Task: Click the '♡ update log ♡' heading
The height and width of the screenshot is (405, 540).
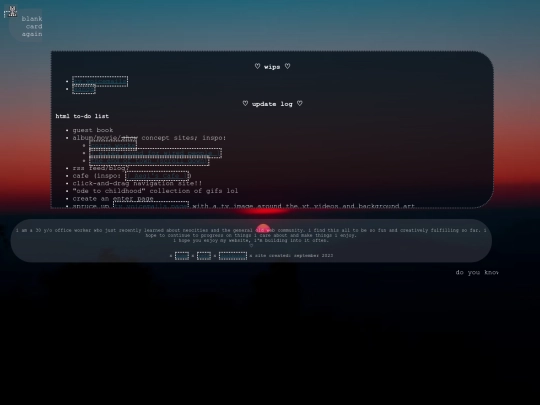Action: pos(272,104)
